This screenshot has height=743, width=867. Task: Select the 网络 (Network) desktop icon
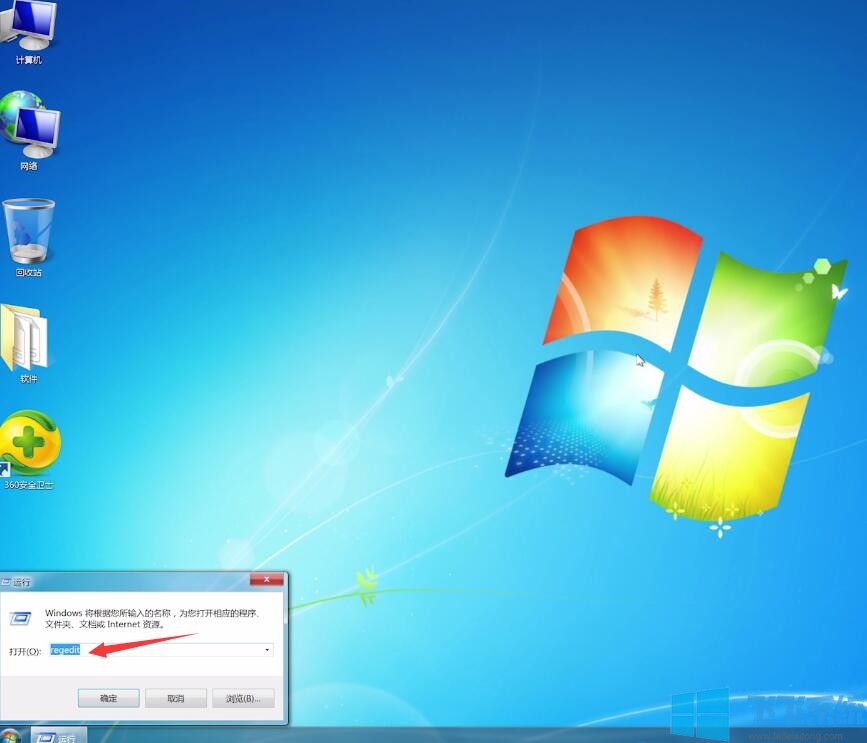coord(29,128)
